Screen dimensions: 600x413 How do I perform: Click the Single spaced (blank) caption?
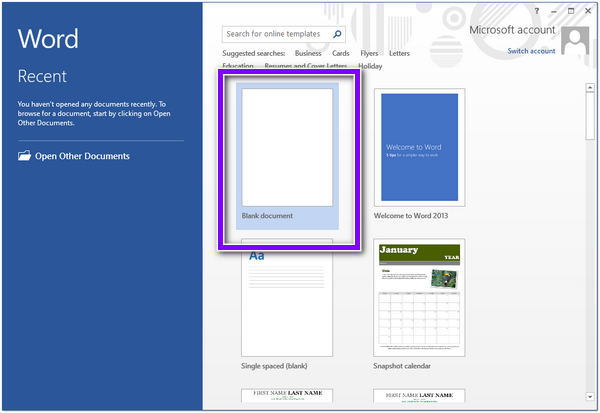[x=274, y=366]
